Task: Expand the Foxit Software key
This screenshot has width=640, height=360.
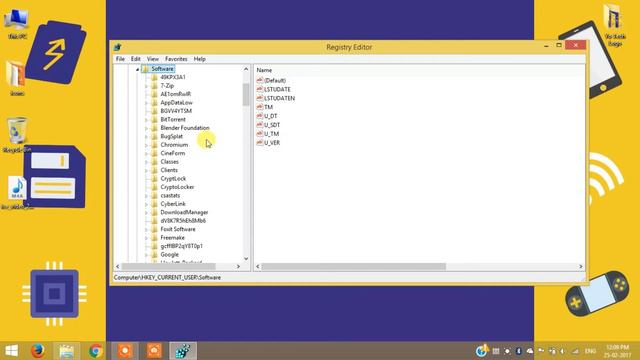Action: (146, 229)
